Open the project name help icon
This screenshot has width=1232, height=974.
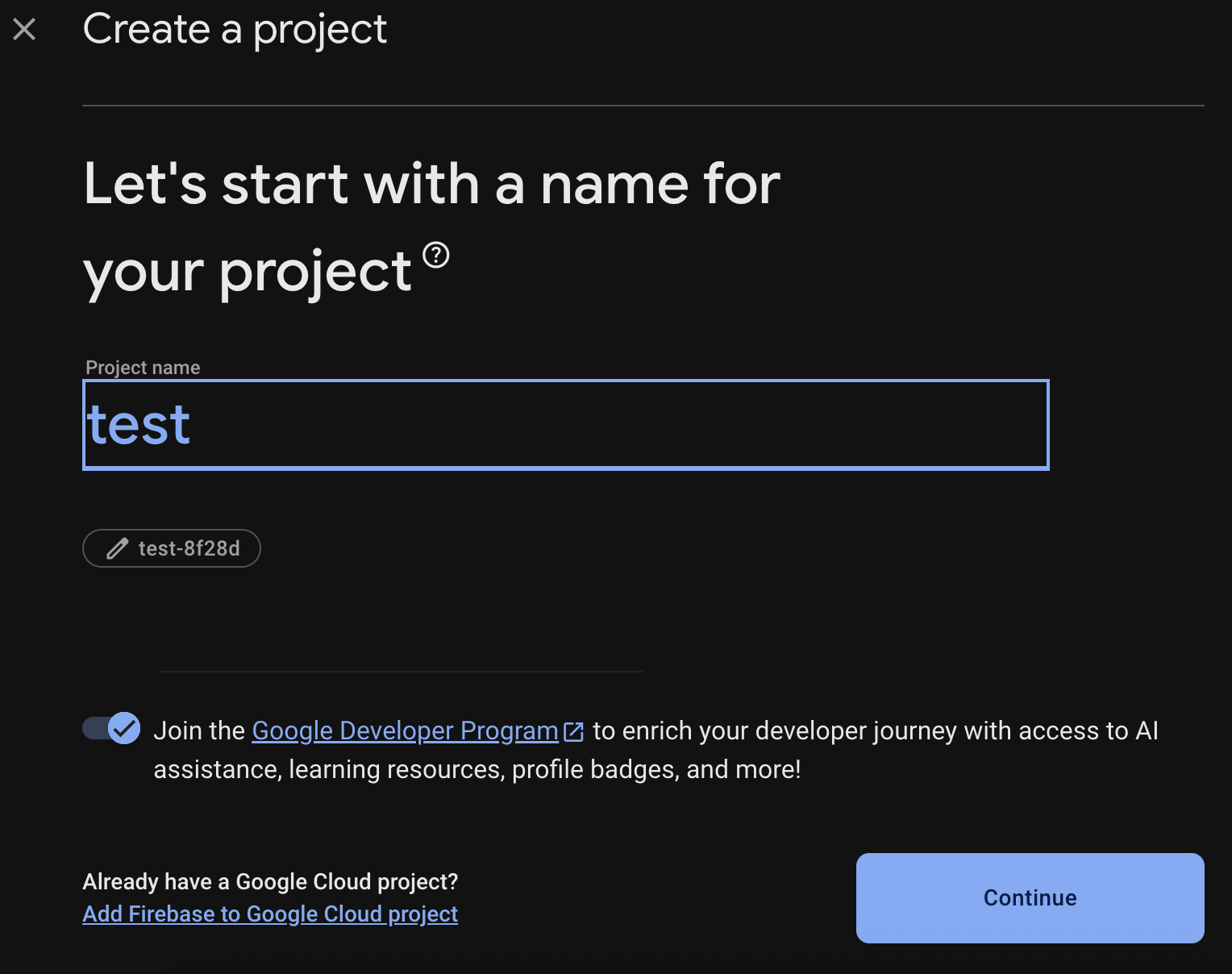pos(436,255)
